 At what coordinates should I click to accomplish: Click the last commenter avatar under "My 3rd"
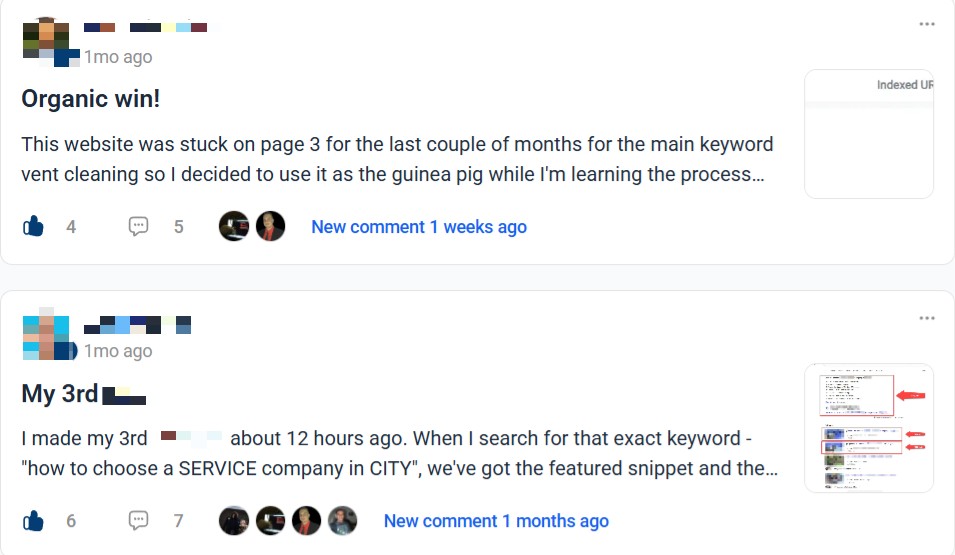point(342,521)
